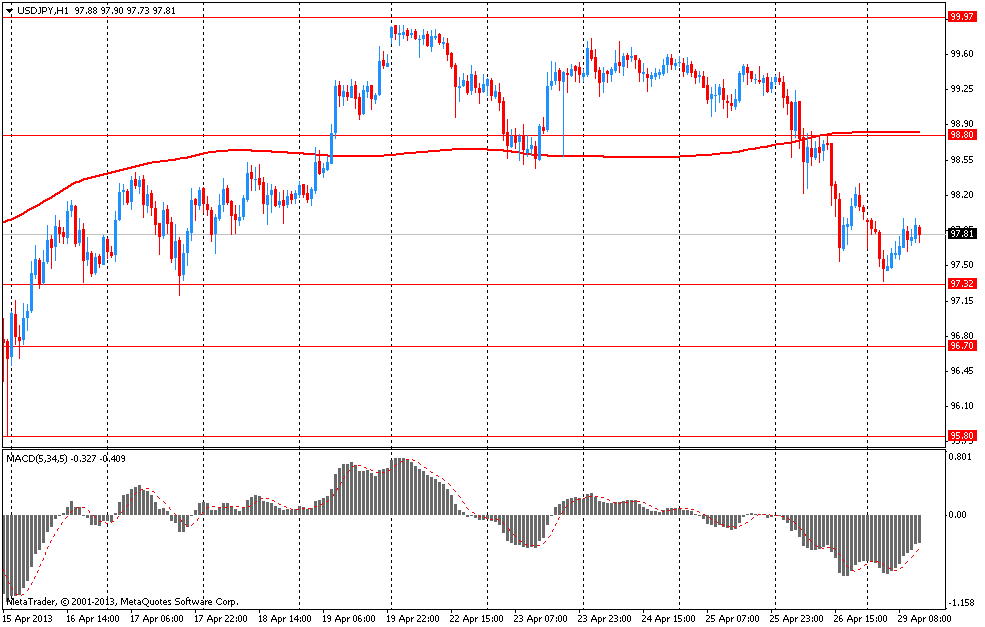
Task: Click the red 97.32 level price tag
Action: click(962, 284)
